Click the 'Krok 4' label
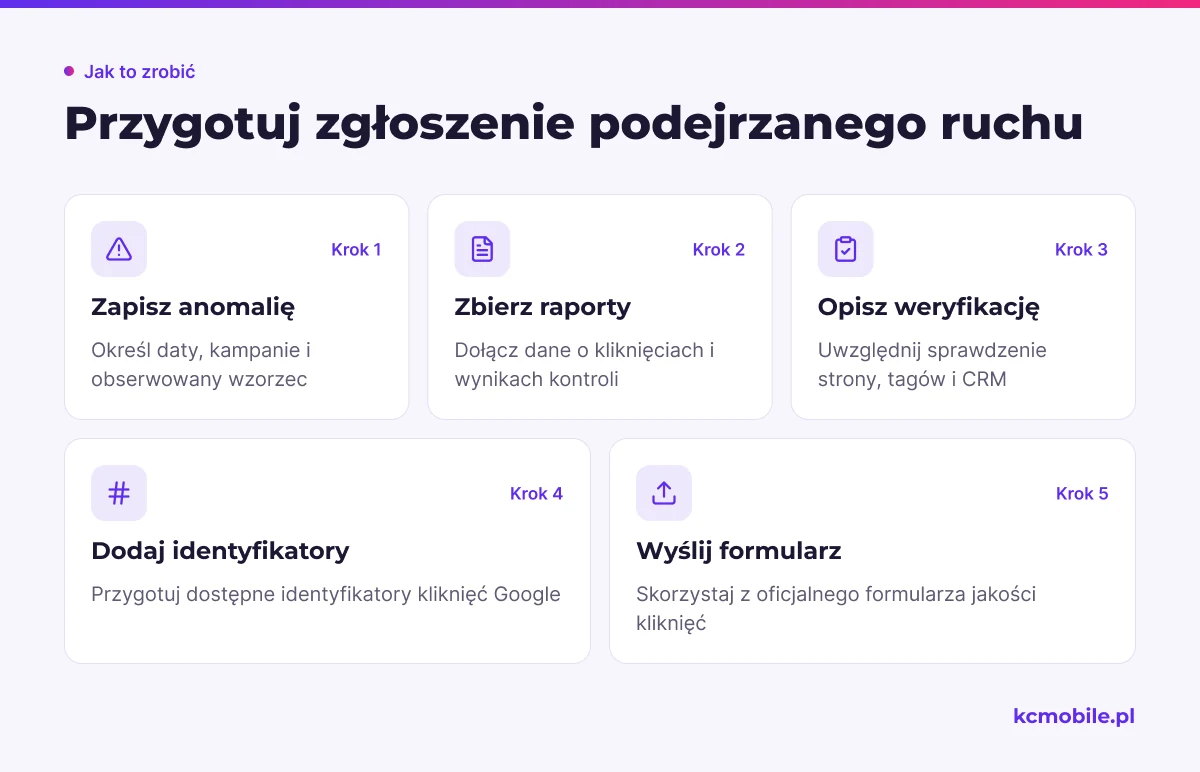 click(536, 494)
